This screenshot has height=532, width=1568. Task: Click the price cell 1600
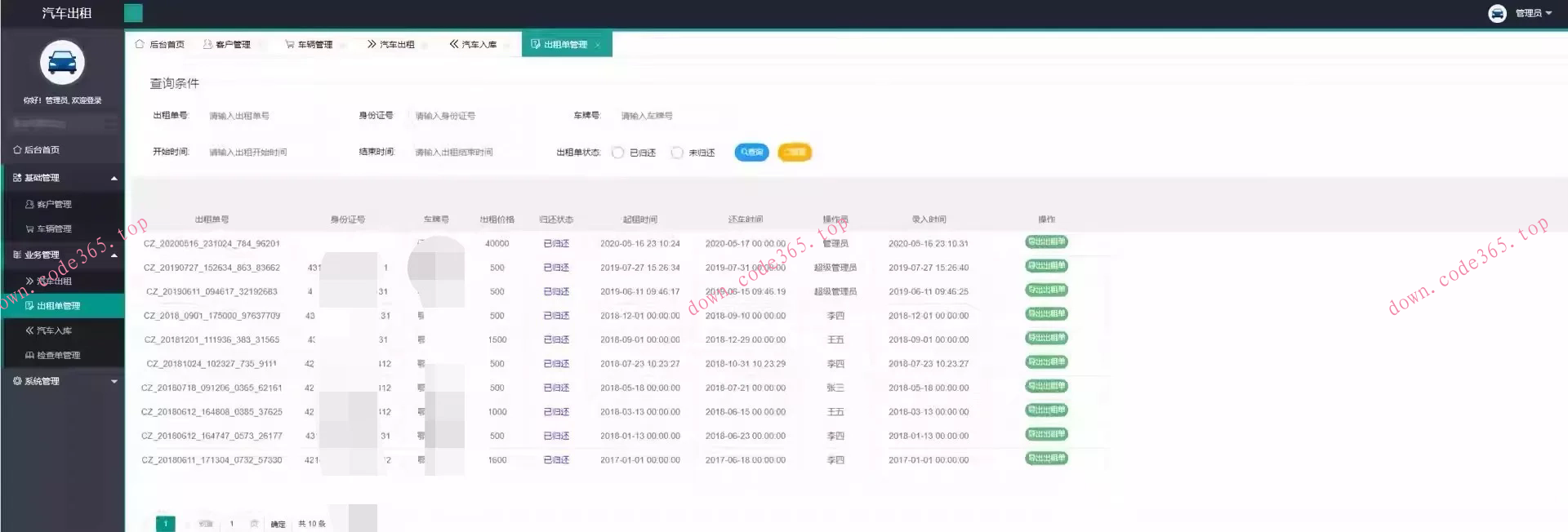[497, 460]
